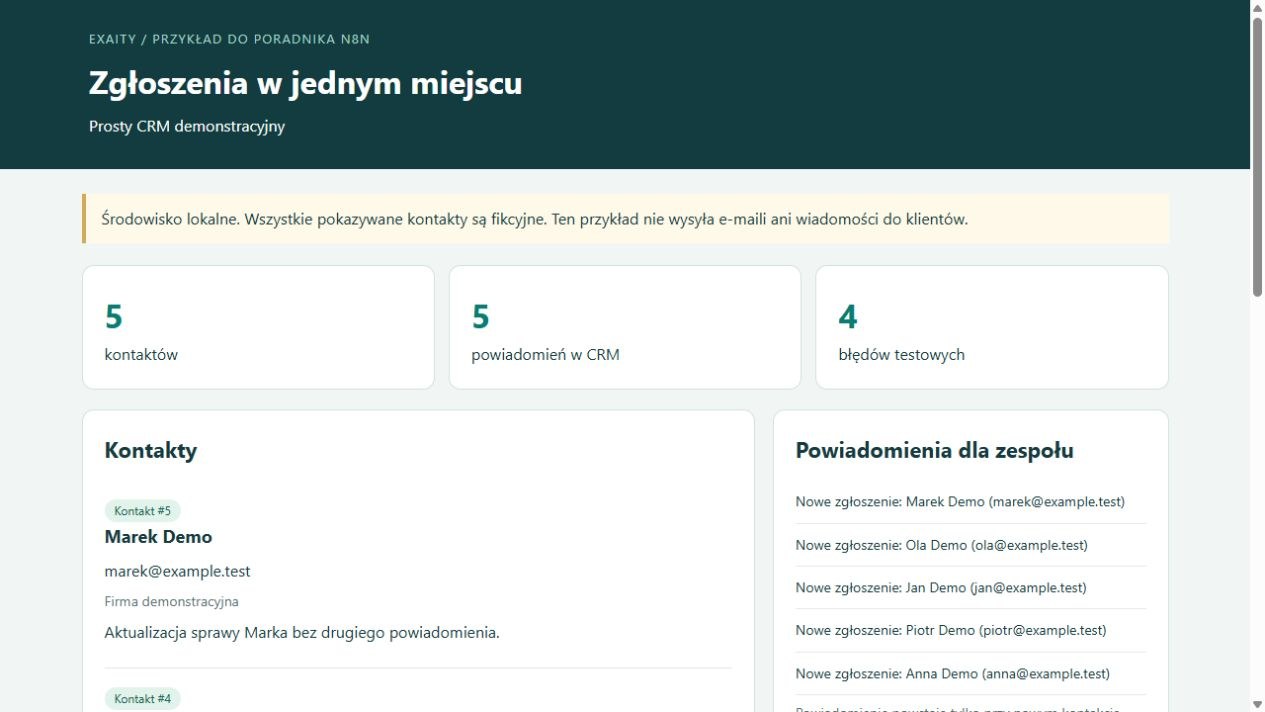This screenshot has height=712, width=1265.
Task: Click the '4 błędów testowych' stat card
Action: pyautogui.click(x=992, y=327)
